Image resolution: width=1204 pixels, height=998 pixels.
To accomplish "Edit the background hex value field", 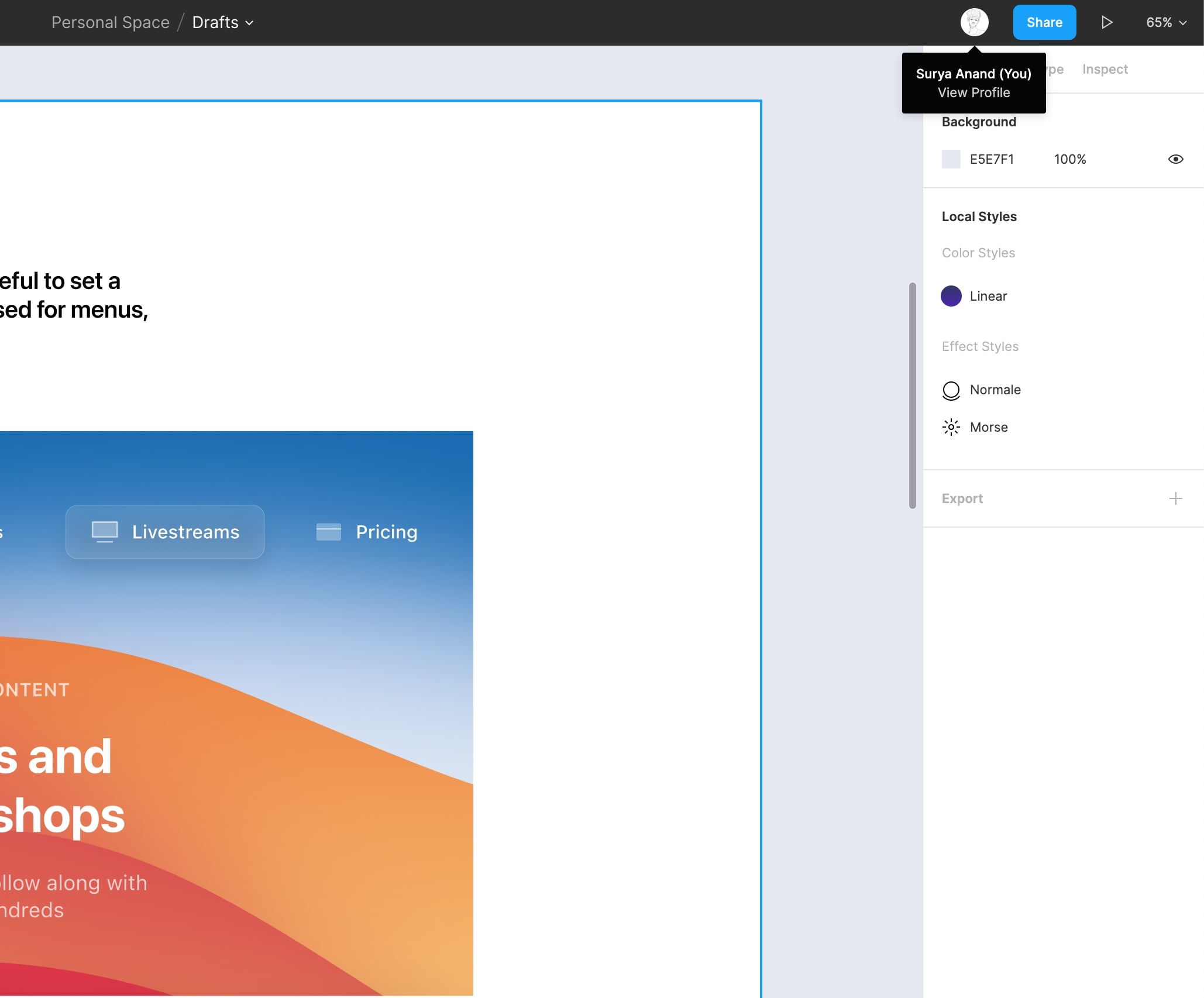I will (x=992, y=159).
